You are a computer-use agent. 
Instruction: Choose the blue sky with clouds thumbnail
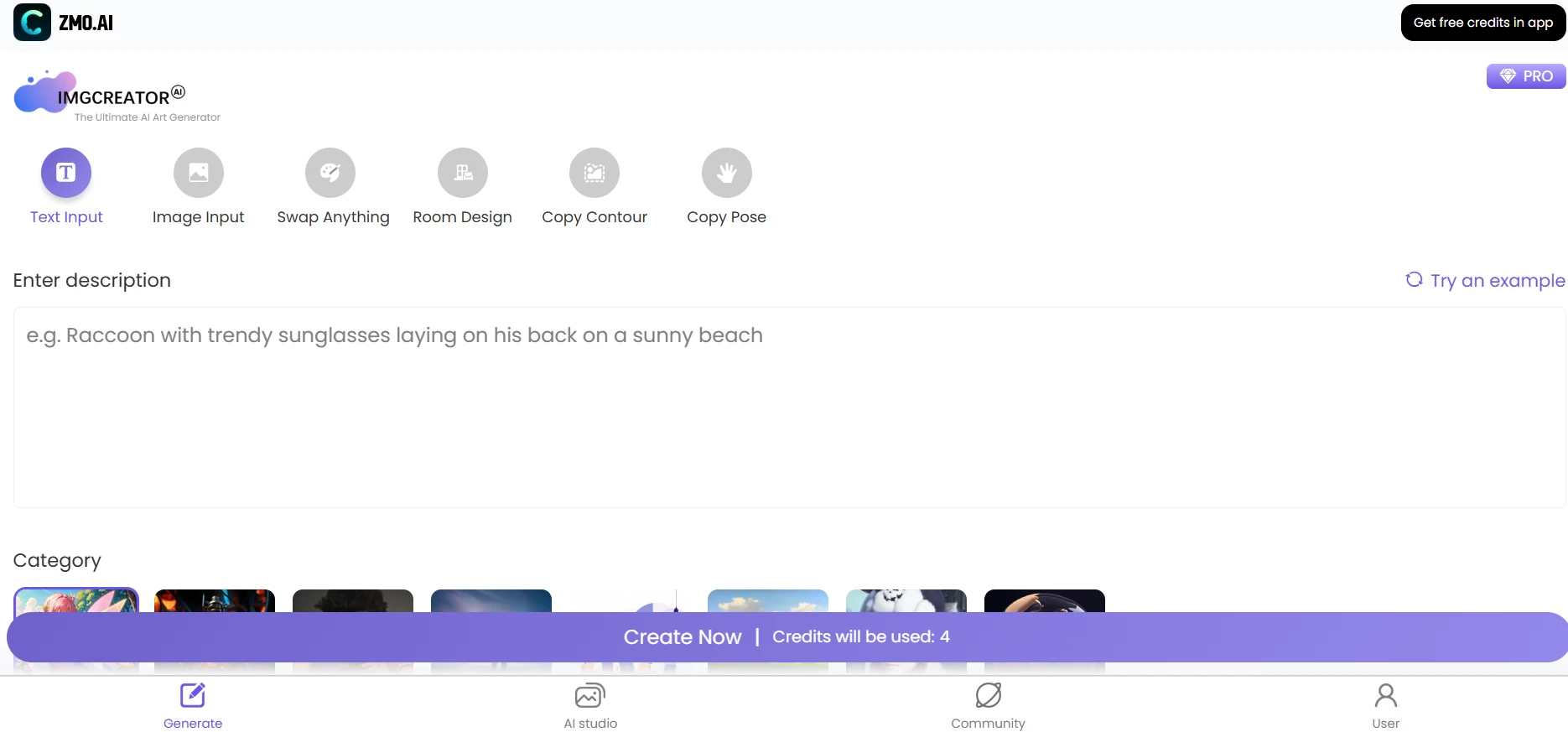click(x=768, y=600)
